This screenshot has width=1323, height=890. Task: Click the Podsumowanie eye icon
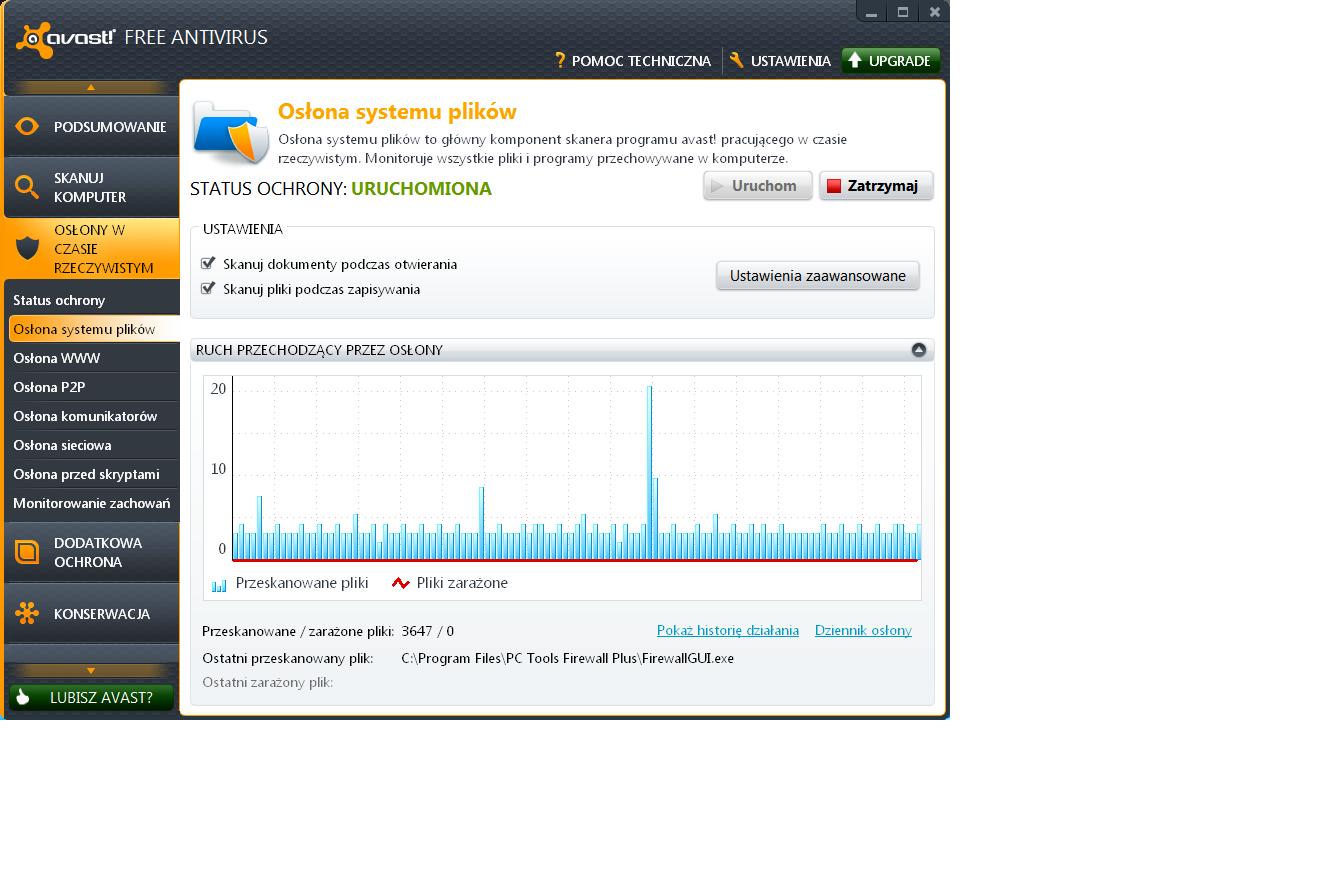[27, 127]
